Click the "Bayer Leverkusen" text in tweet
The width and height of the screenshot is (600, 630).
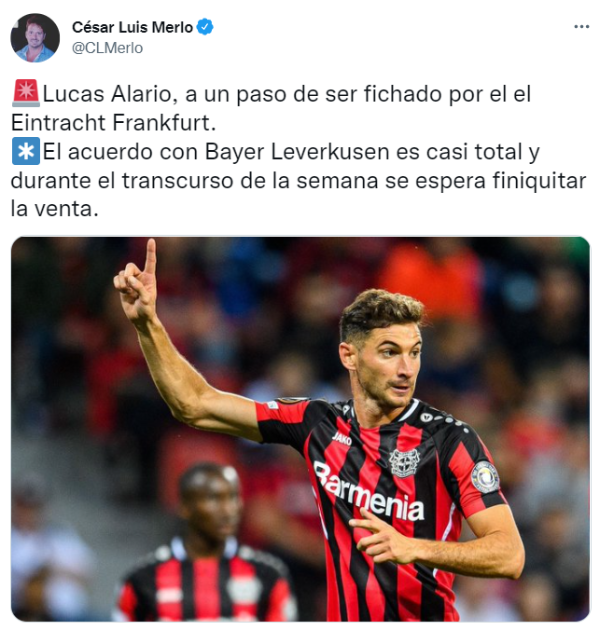coord(297,152)
